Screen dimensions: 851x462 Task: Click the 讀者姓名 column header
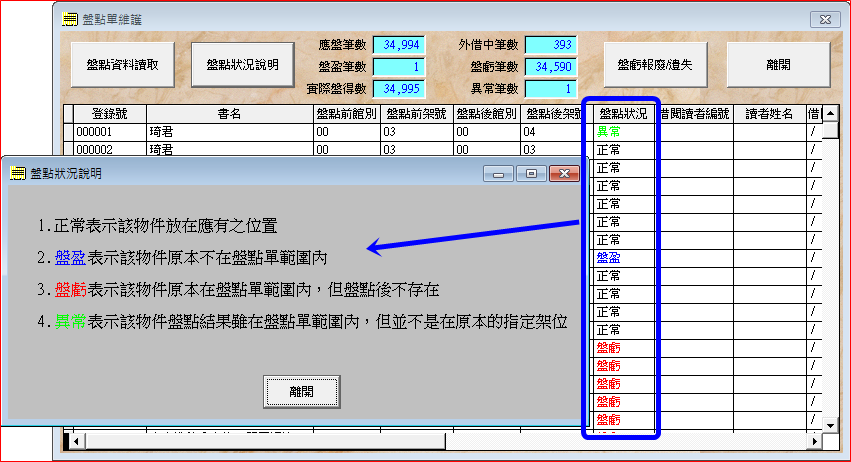[770, 114]
